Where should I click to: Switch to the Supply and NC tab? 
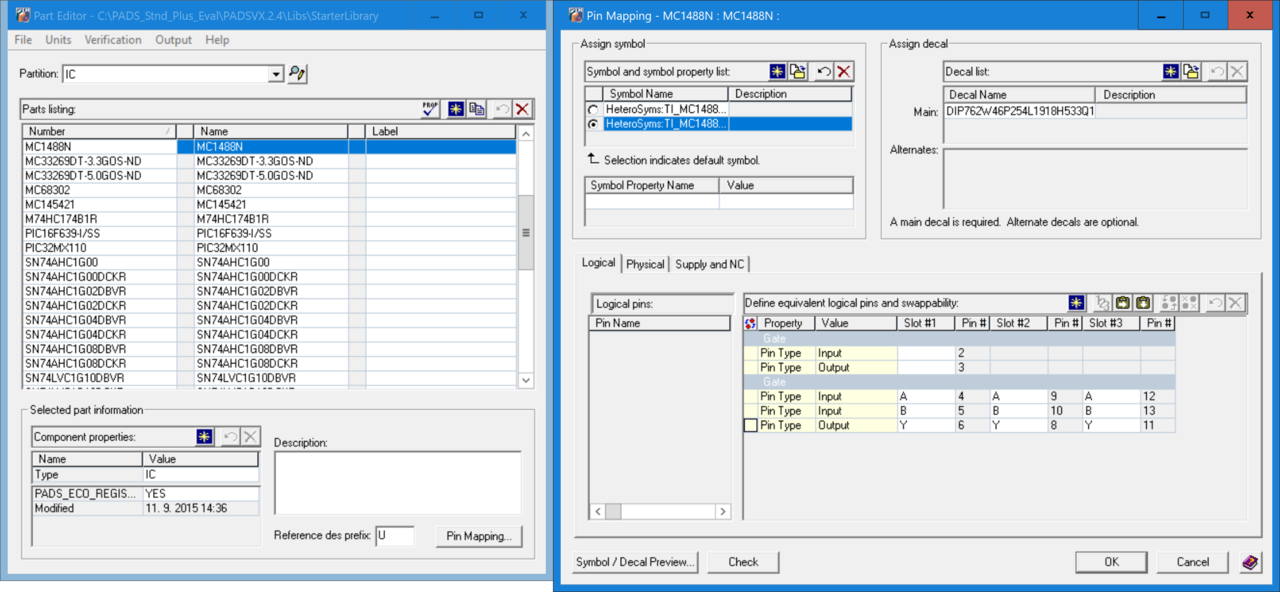(x=710, y=264)
